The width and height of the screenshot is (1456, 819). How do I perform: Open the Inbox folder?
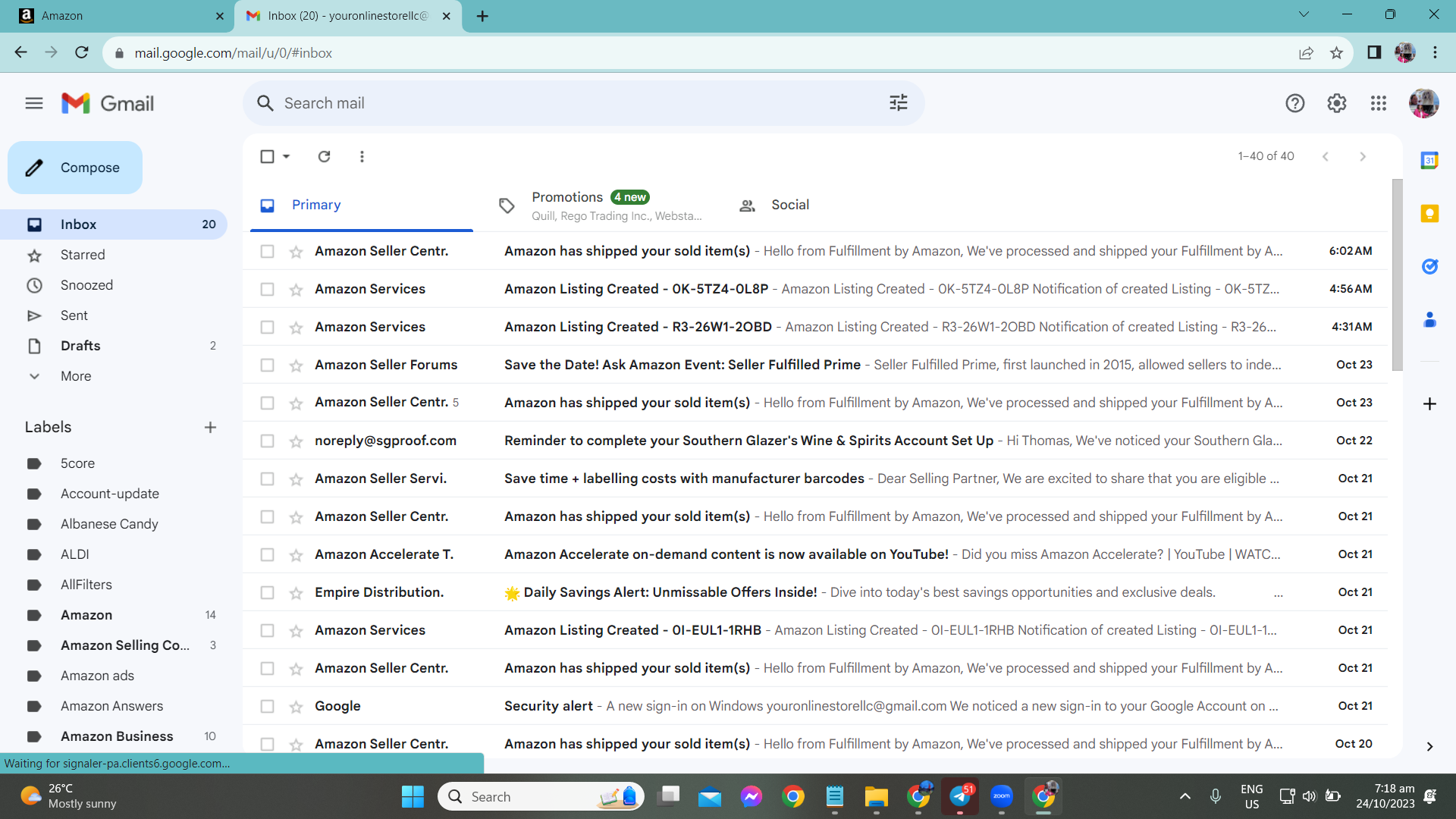[x=114, y=224]
